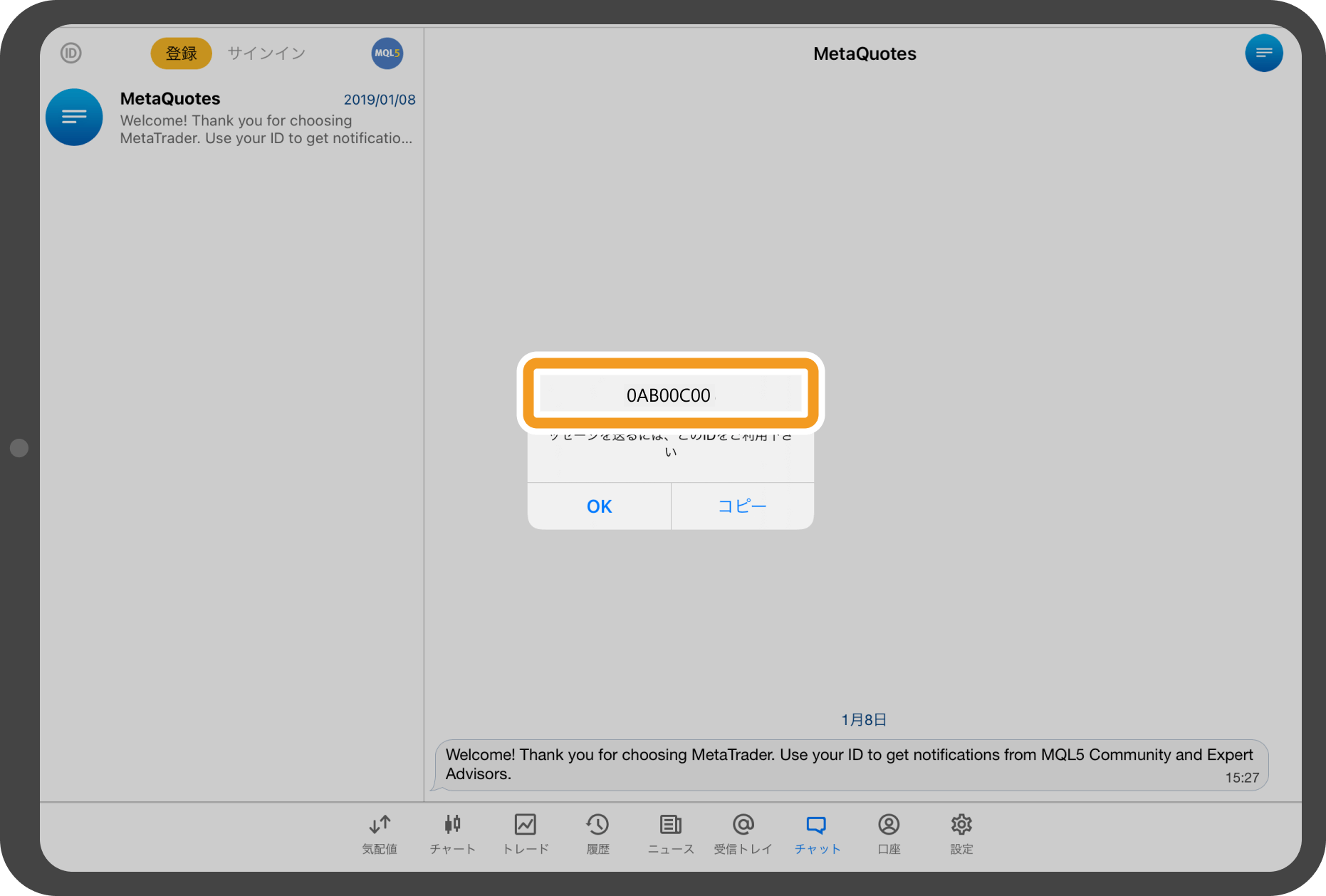1326x896 pixels.
Task: Select the ID field 0AB00C00
Action: click(669, 395)
